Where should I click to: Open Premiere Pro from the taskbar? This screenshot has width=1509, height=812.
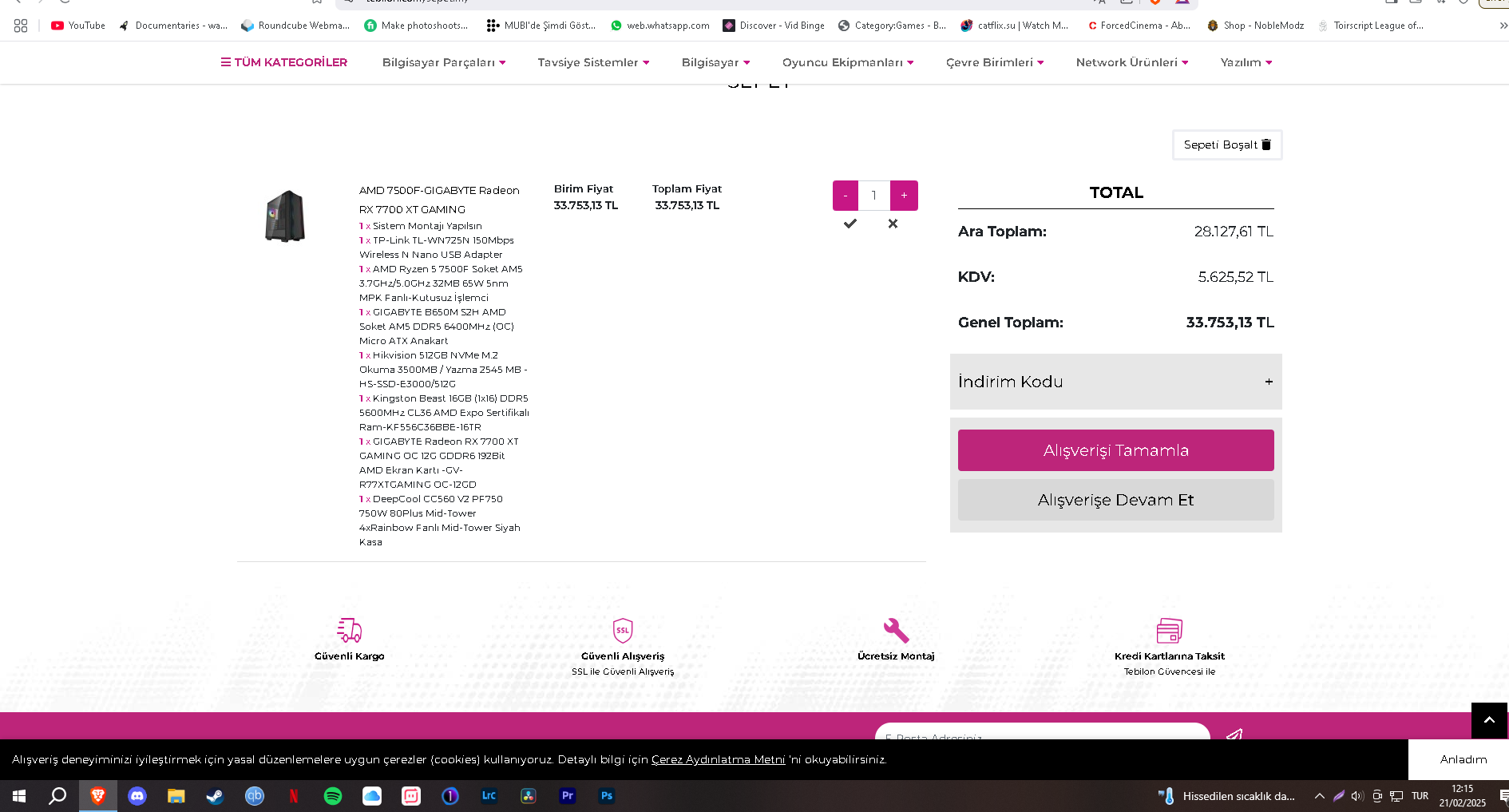(568, 796)
